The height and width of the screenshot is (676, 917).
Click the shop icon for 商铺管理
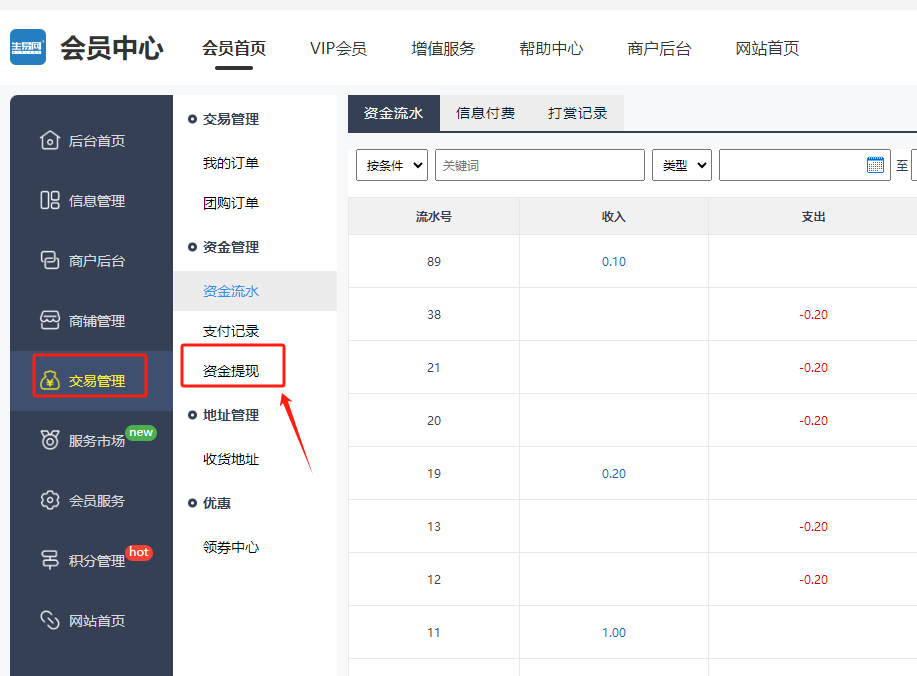point(50,321)
